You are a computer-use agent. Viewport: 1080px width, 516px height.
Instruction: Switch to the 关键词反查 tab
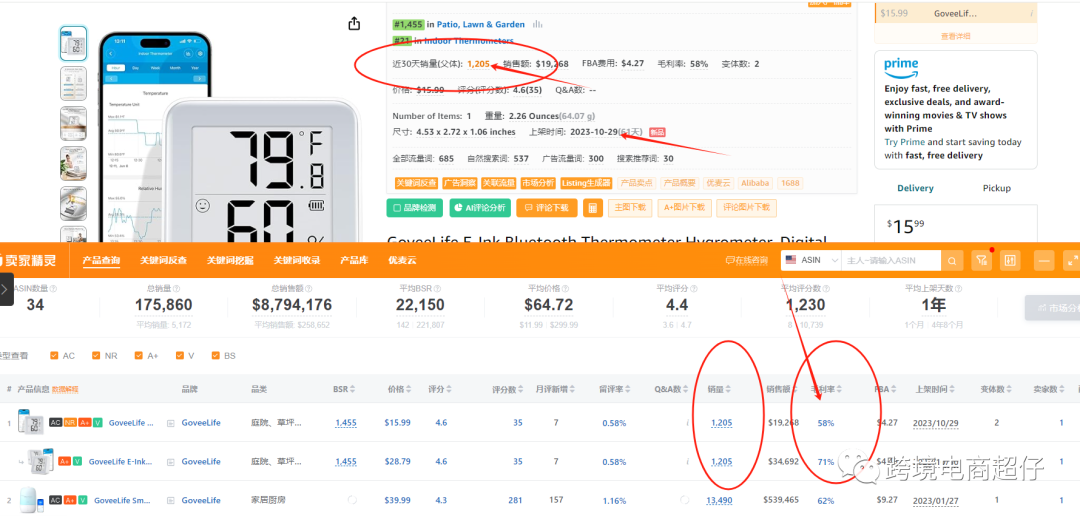pos(163,260)
